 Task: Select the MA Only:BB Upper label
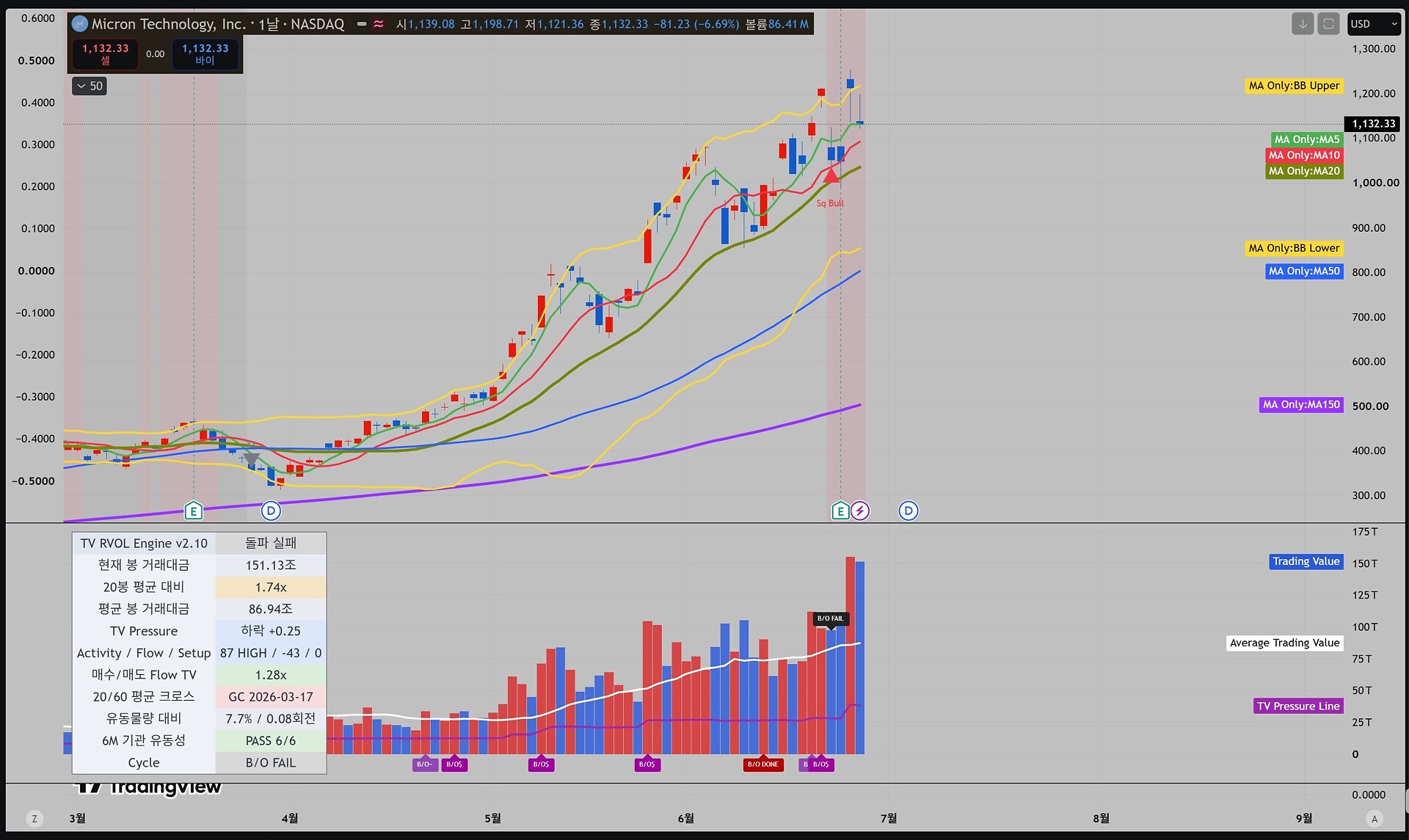click(x=1295, y=86)
